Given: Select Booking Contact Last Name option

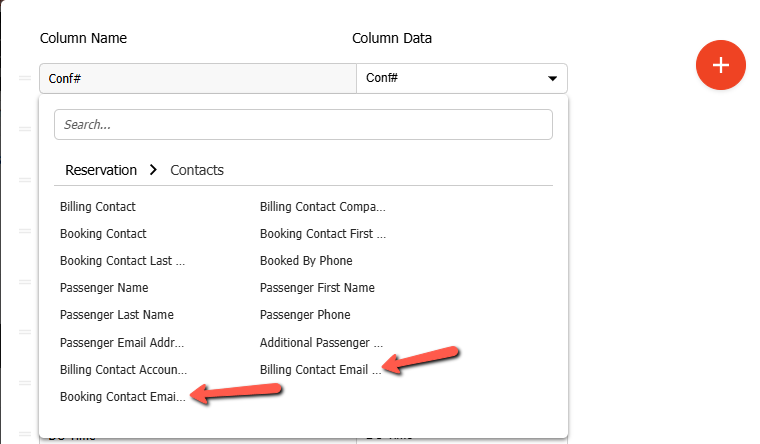Looking at the screenshot, I should point(122,261).
